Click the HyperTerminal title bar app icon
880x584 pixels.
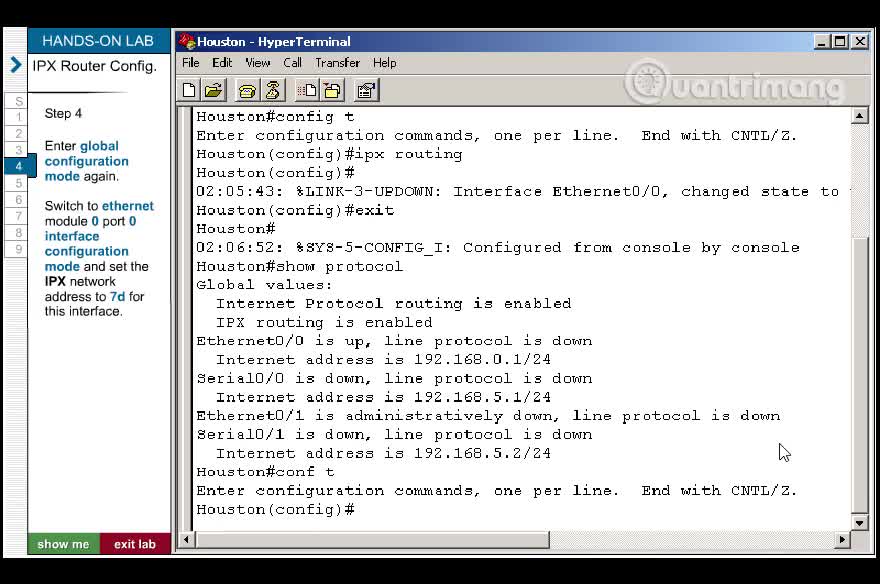click(187, 41)
